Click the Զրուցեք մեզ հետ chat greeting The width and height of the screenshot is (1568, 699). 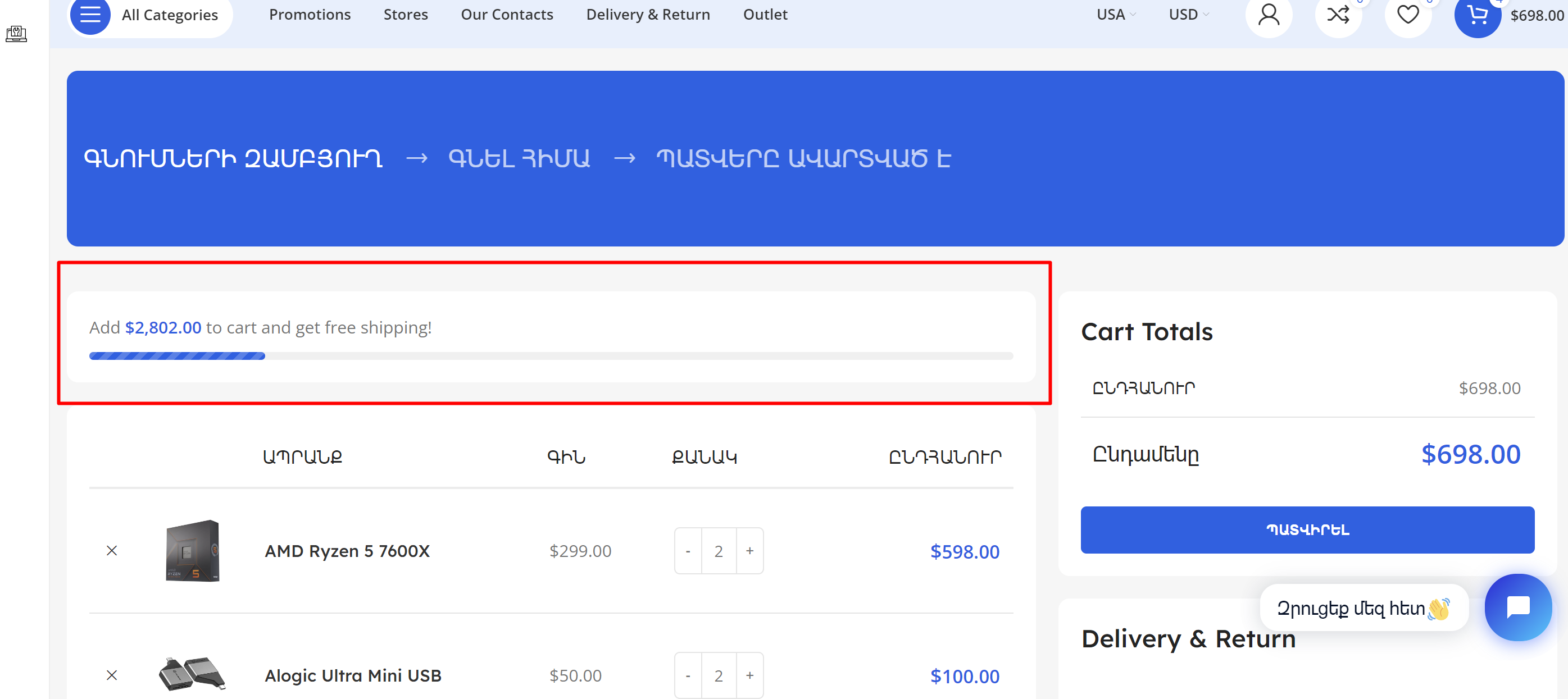[x=1364, y=607]
